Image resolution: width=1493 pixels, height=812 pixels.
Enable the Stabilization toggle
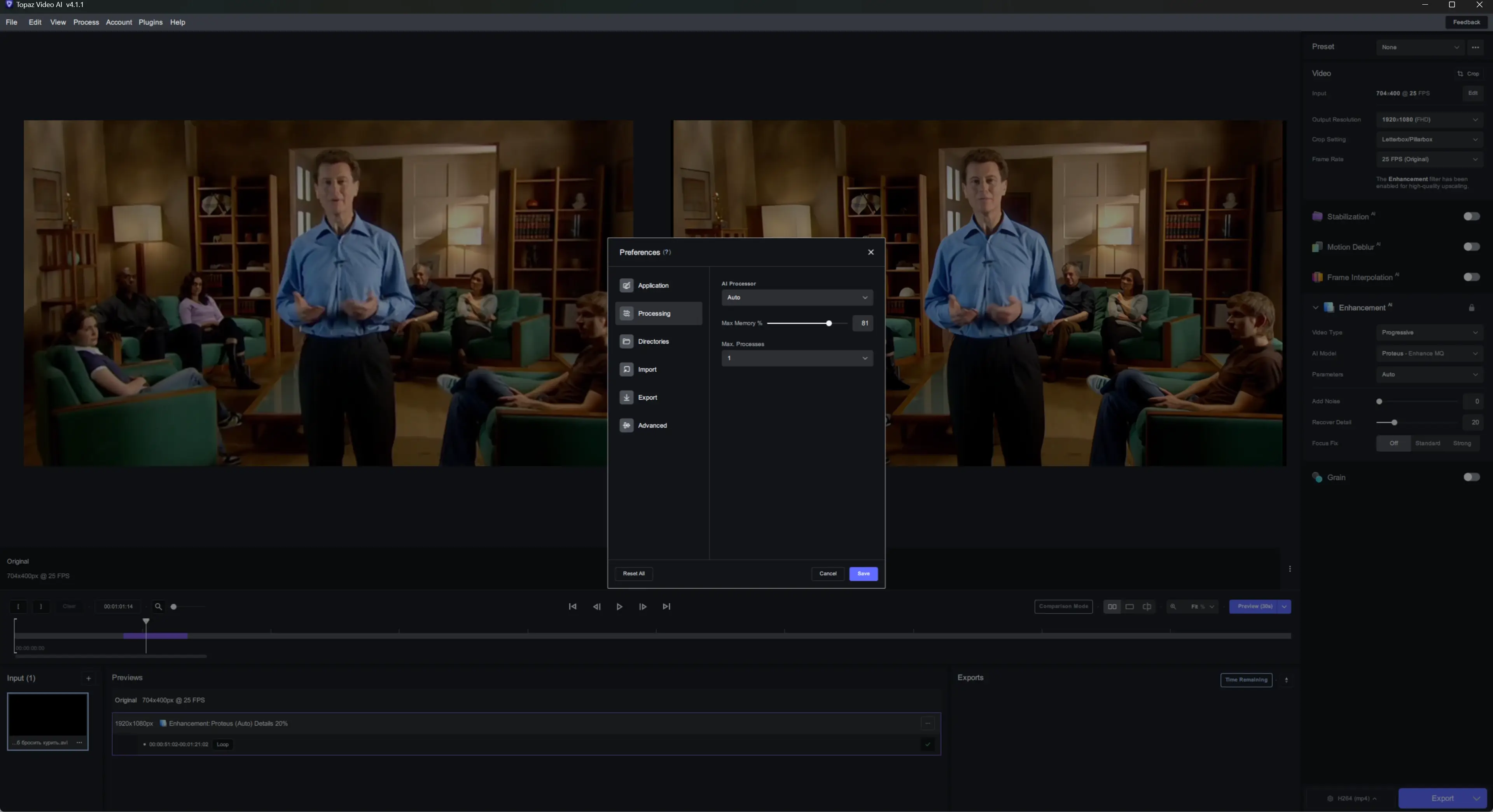pos(1471,216)
